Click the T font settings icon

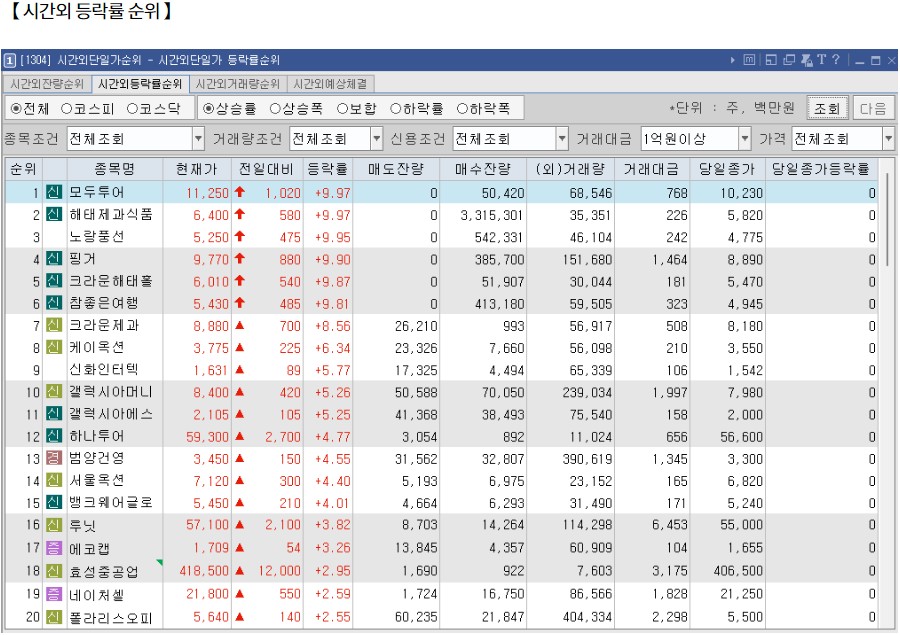click(x=822, y=60)
